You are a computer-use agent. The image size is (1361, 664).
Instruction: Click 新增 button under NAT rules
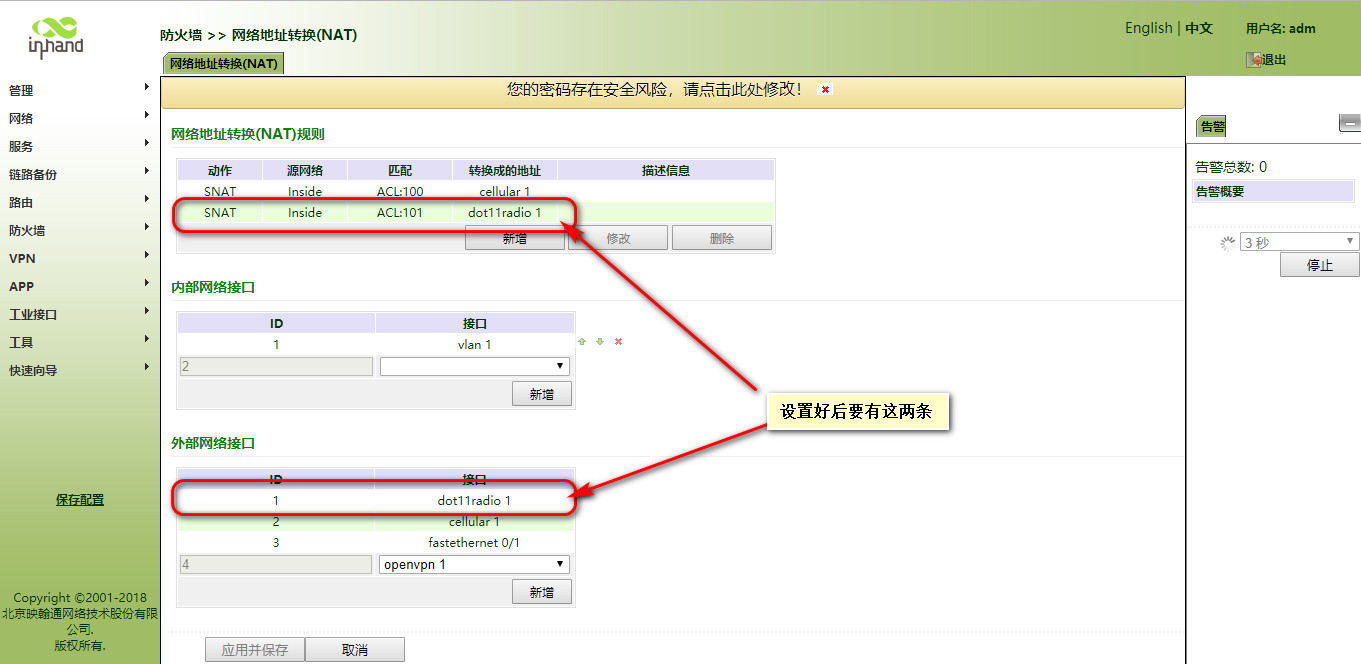[514, 239]
